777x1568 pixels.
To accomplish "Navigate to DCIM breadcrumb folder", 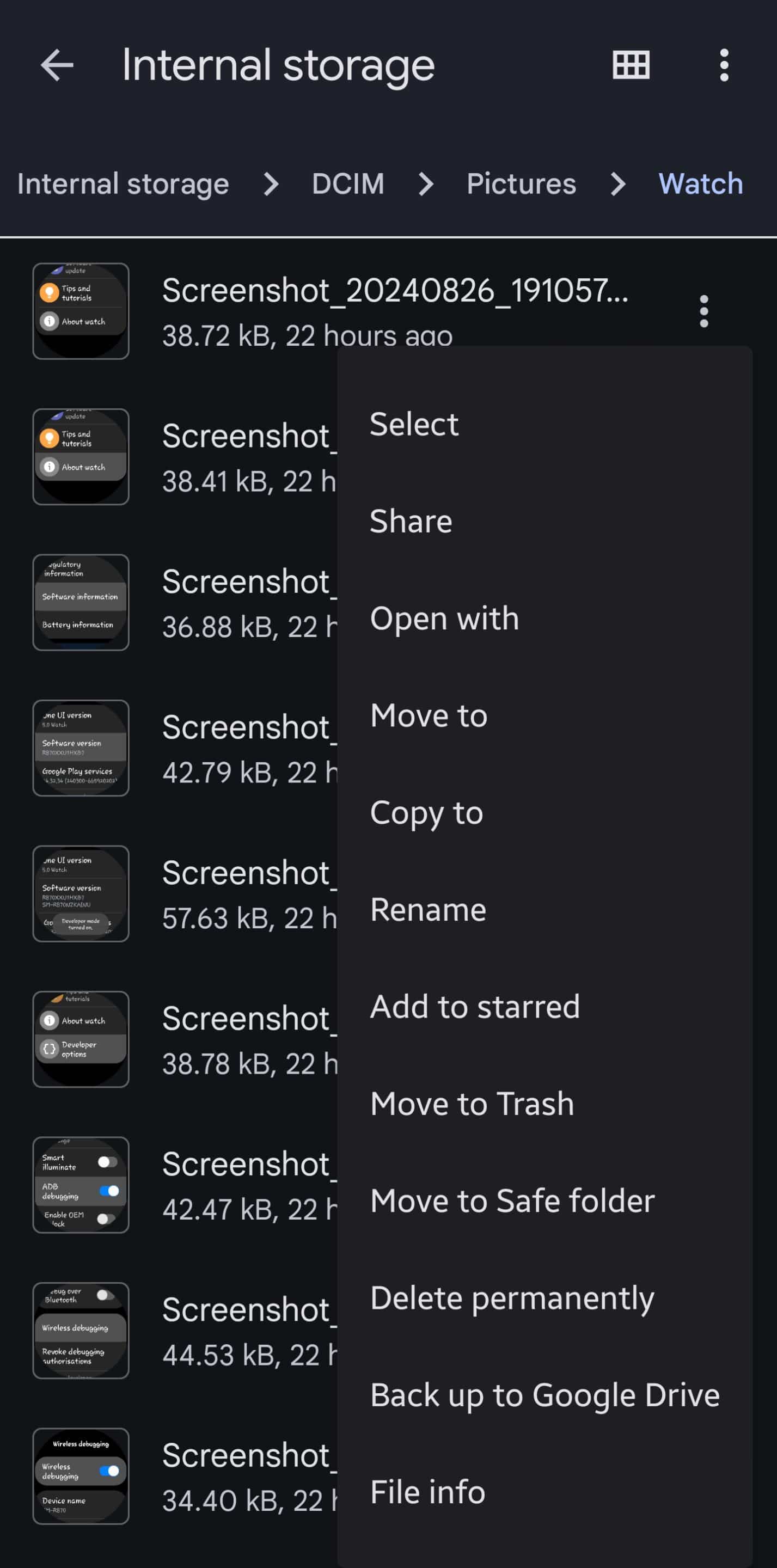I will tap(348, 184).
